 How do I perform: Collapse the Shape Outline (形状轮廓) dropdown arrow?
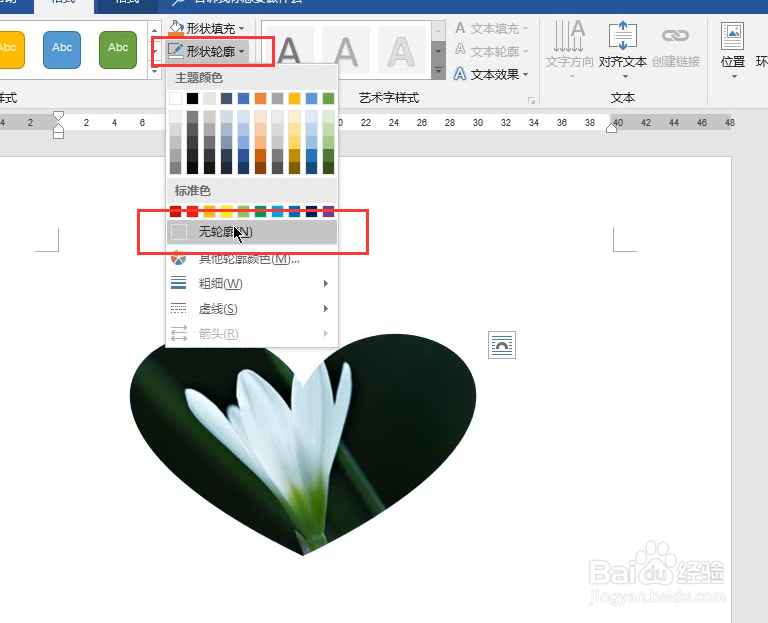(241, 51)
